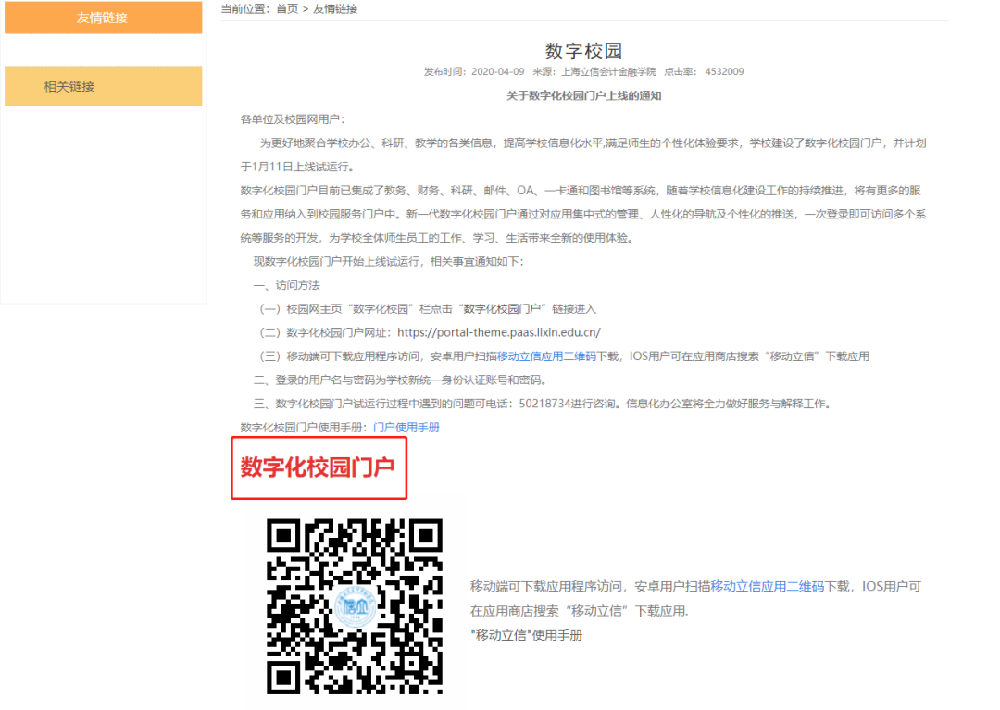The height and width of the screenshot is (710, 1000).
Task: Click the red 数字化校园门户 banner
Action: 319,467
